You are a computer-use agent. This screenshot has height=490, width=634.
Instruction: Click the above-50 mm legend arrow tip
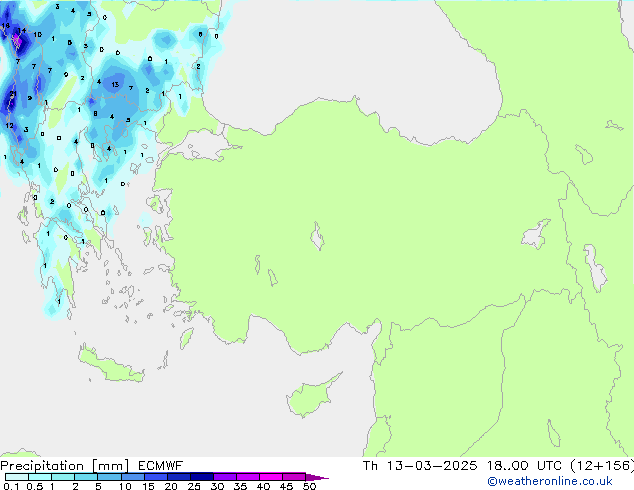pos(317,478)
